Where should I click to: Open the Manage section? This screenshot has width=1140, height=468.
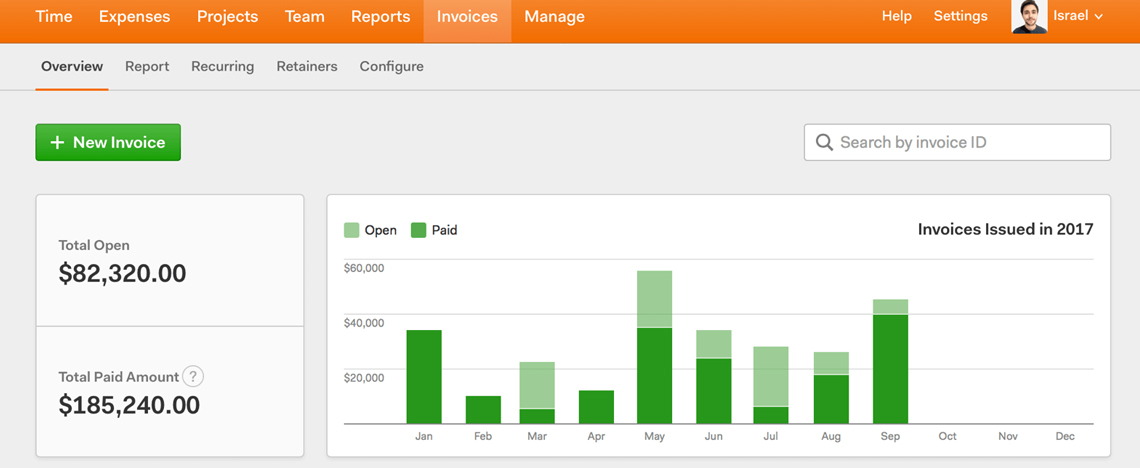[554, 16]
